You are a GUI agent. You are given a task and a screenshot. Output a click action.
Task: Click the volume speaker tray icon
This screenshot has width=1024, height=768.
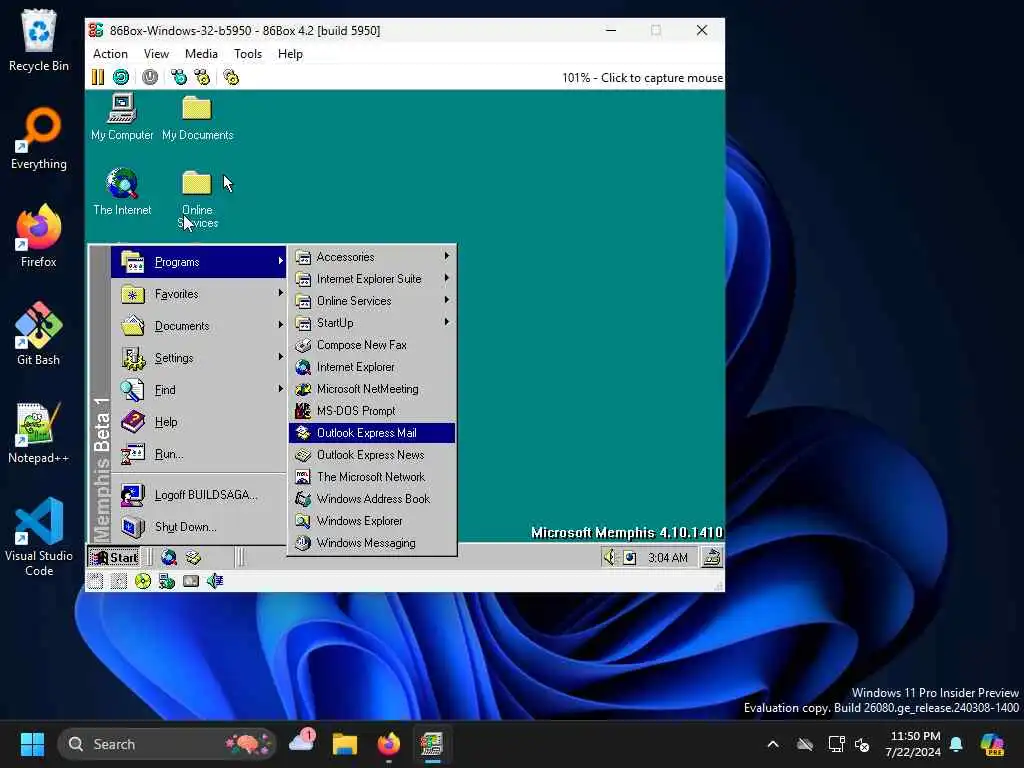(x=609, y=557)
